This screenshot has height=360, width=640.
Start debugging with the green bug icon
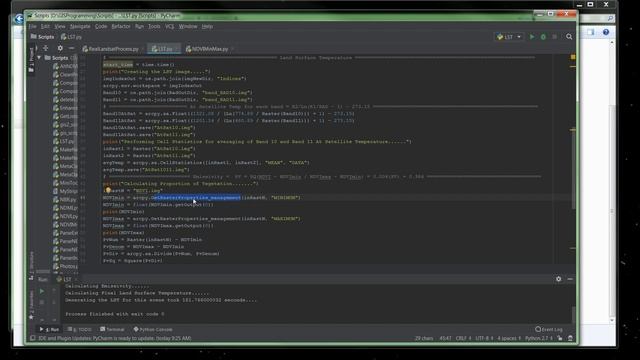543,37
